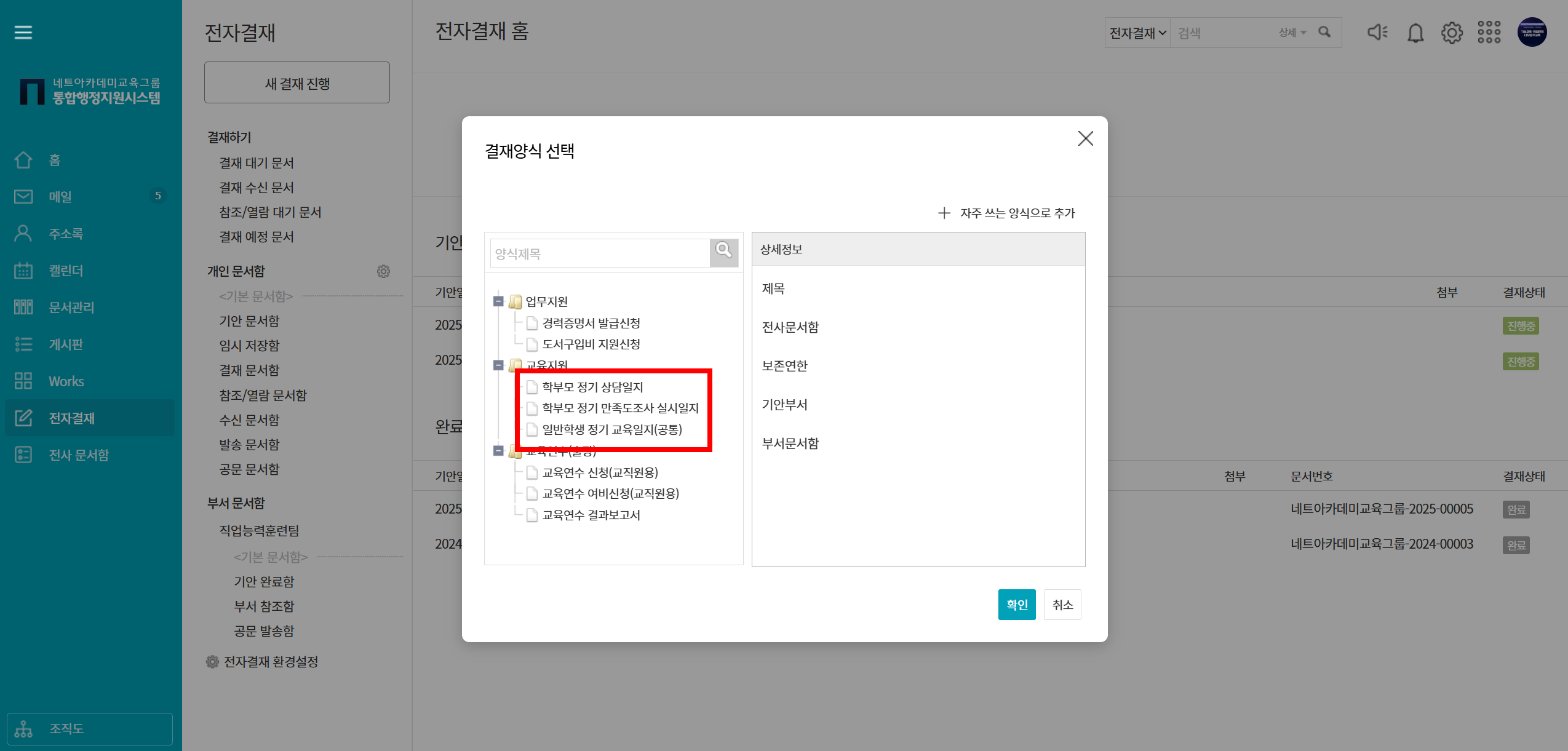The image size is (1568, 751).
Task: Open 메일 in the left sidebar
Action: (60, 197)
